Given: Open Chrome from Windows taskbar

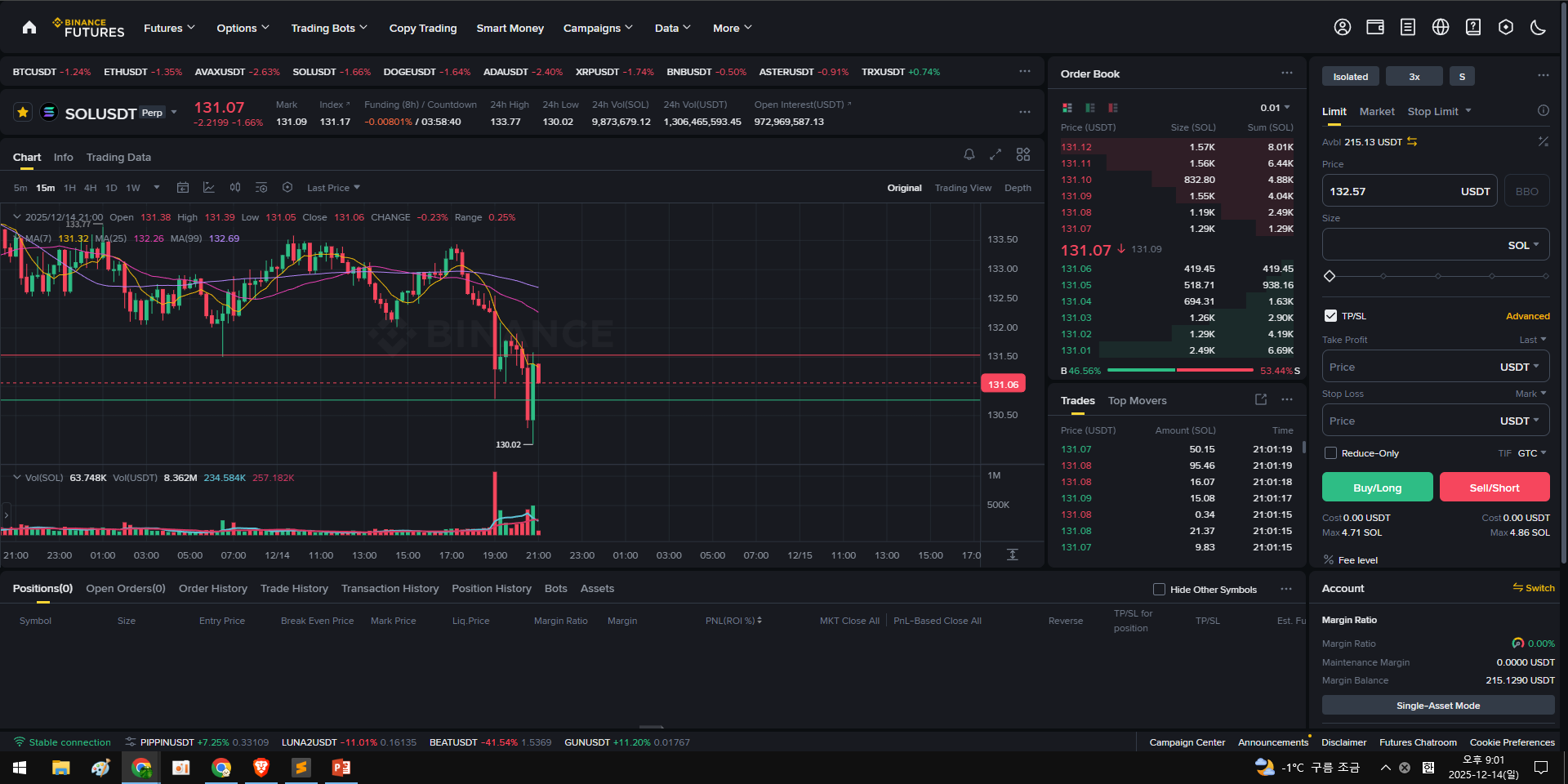Looking at the screenshot, I should [x=141, y=768].
